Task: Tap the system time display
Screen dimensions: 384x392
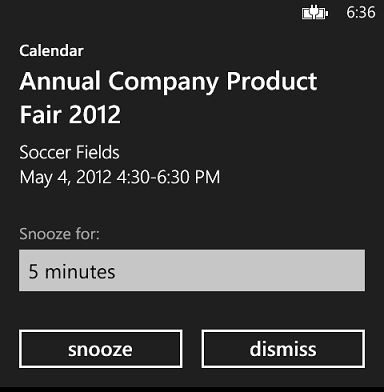Action: [x=361, y=13]
